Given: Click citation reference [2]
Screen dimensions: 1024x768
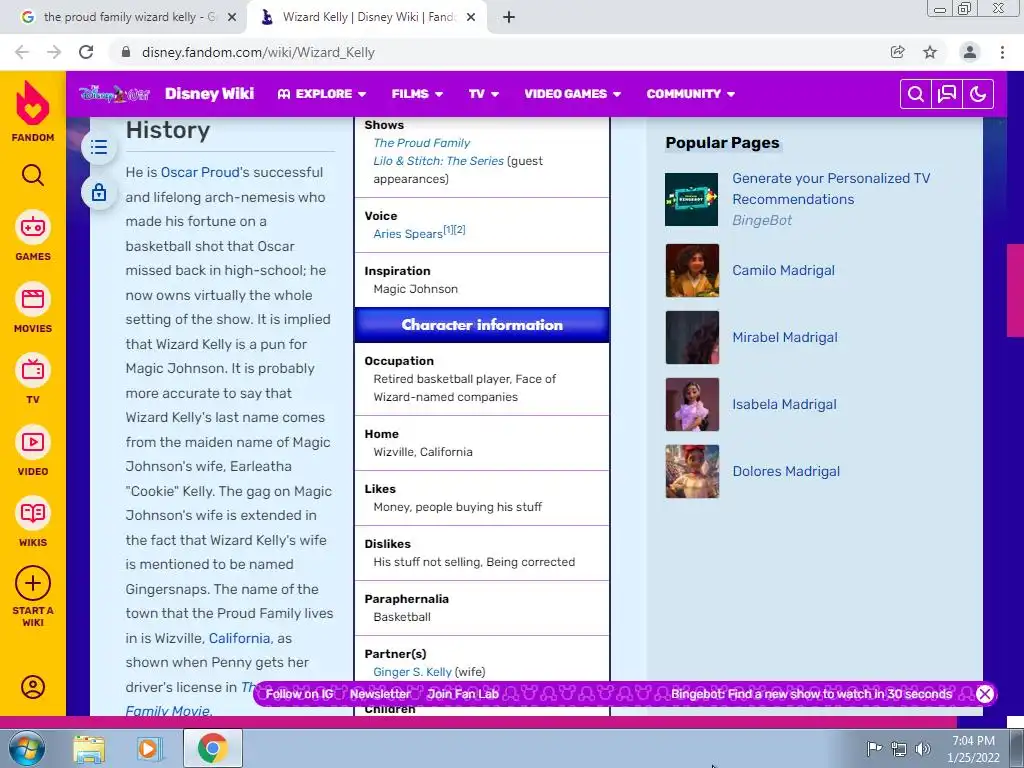Looking at the screenshot, I should [460, 229].
